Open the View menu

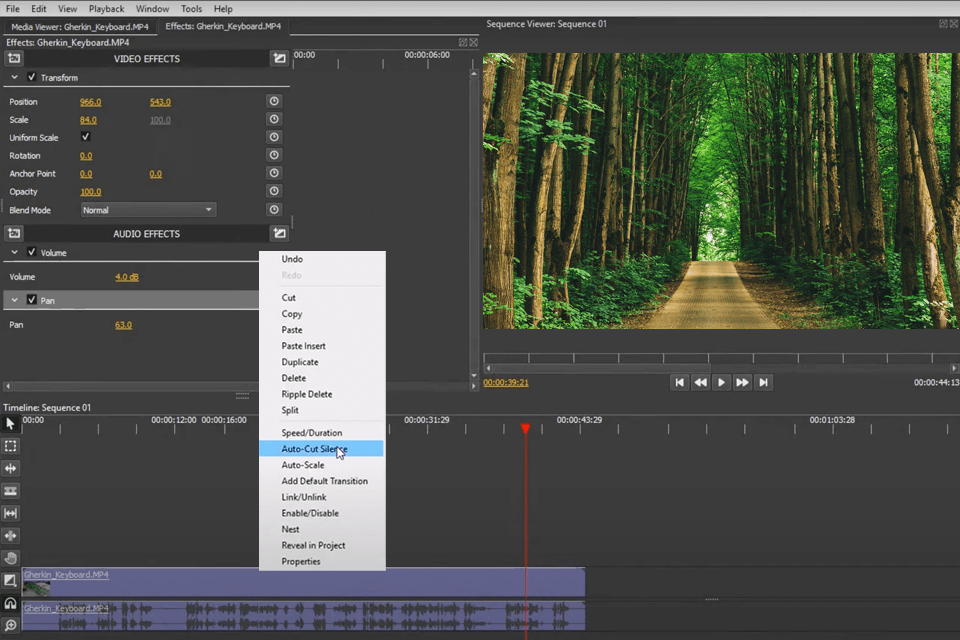tap(67, 9)
